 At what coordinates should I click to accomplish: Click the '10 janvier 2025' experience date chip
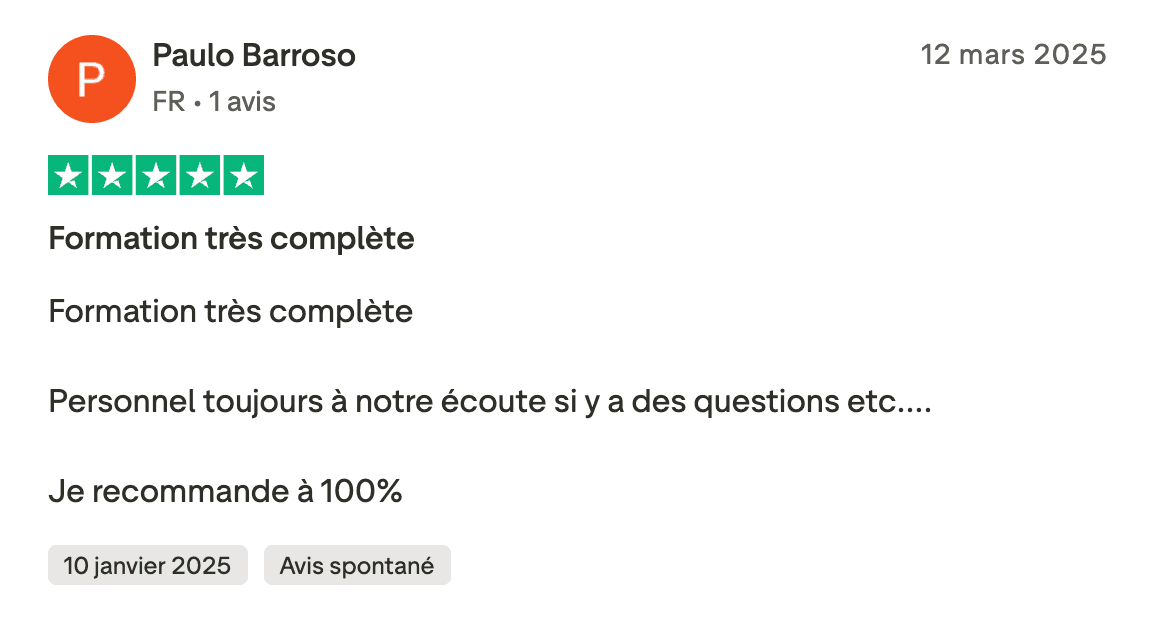click(147, 565)
